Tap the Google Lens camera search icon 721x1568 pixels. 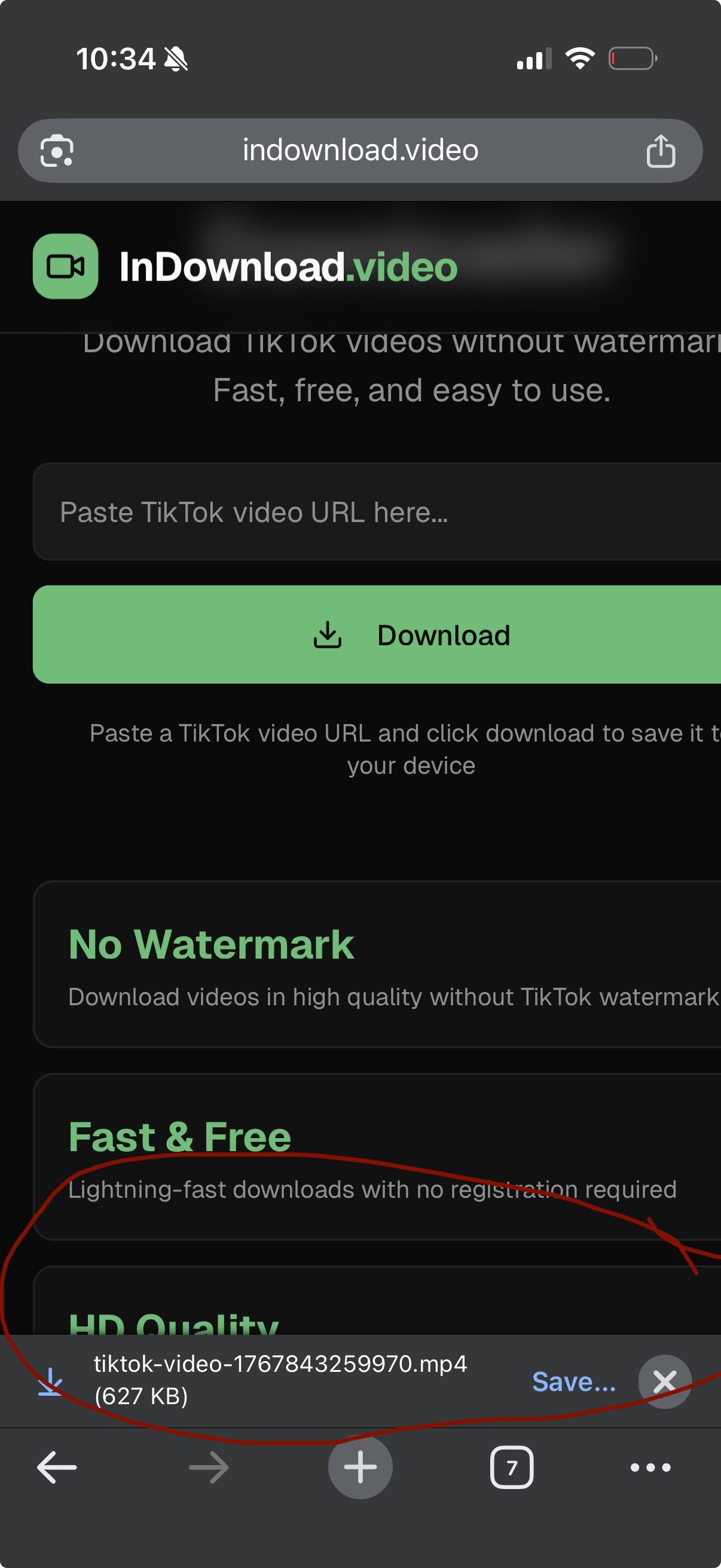57,151
